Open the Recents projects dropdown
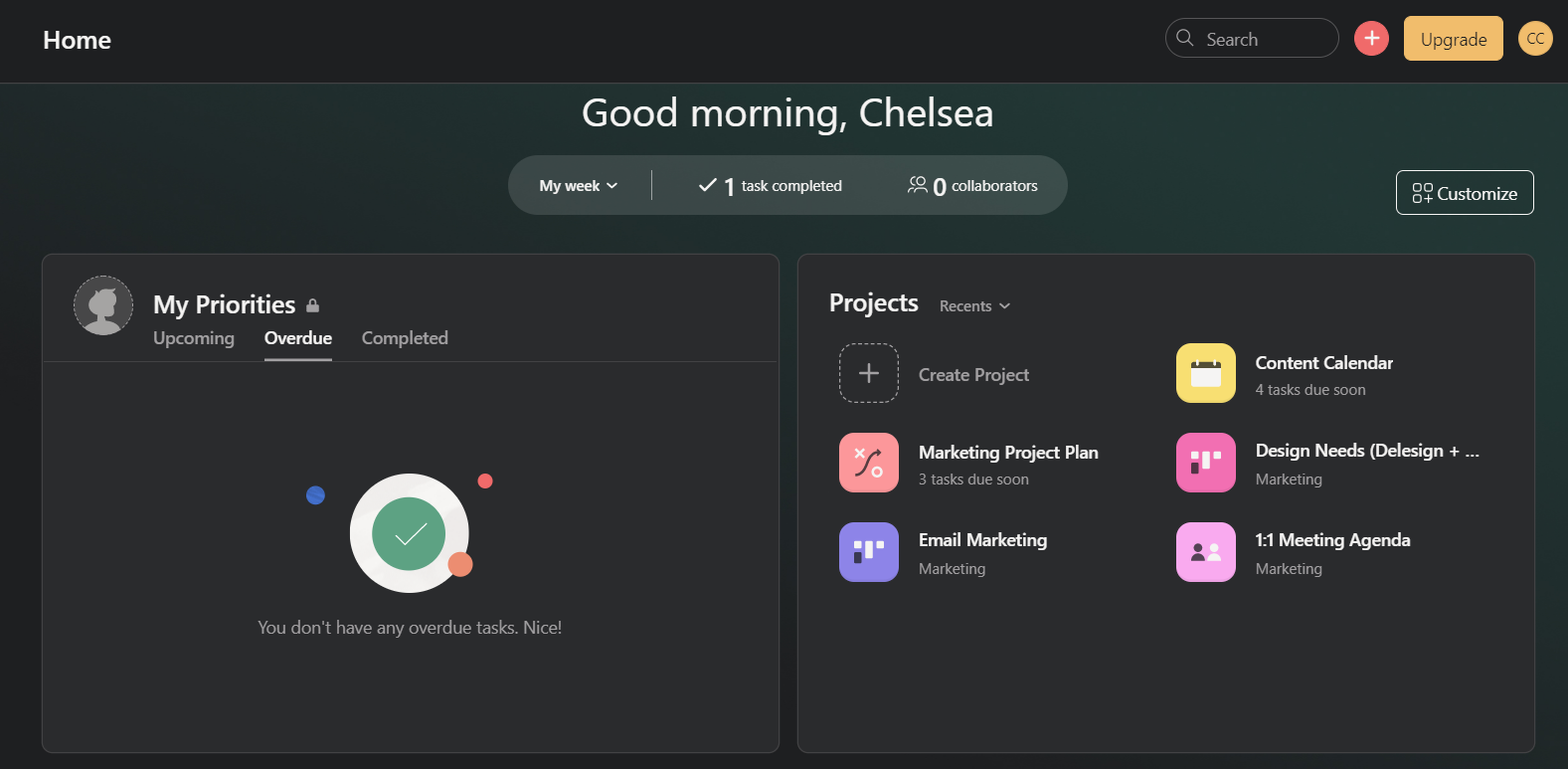The height and width of the screenshot is (769, 1568). click(x=974, y=306)
